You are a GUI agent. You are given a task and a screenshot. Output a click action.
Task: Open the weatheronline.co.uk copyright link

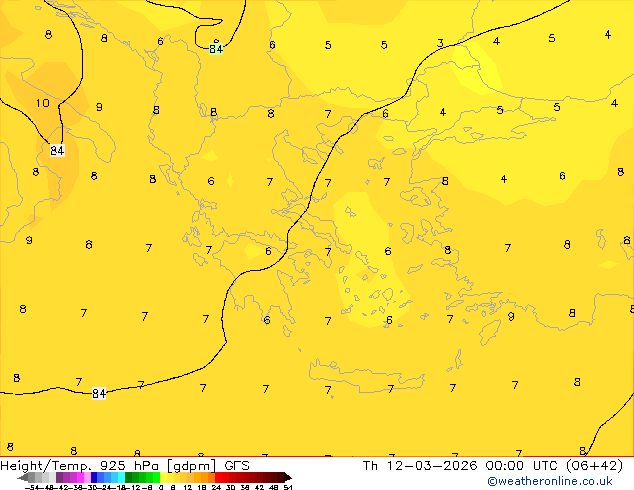click(550, 481)
